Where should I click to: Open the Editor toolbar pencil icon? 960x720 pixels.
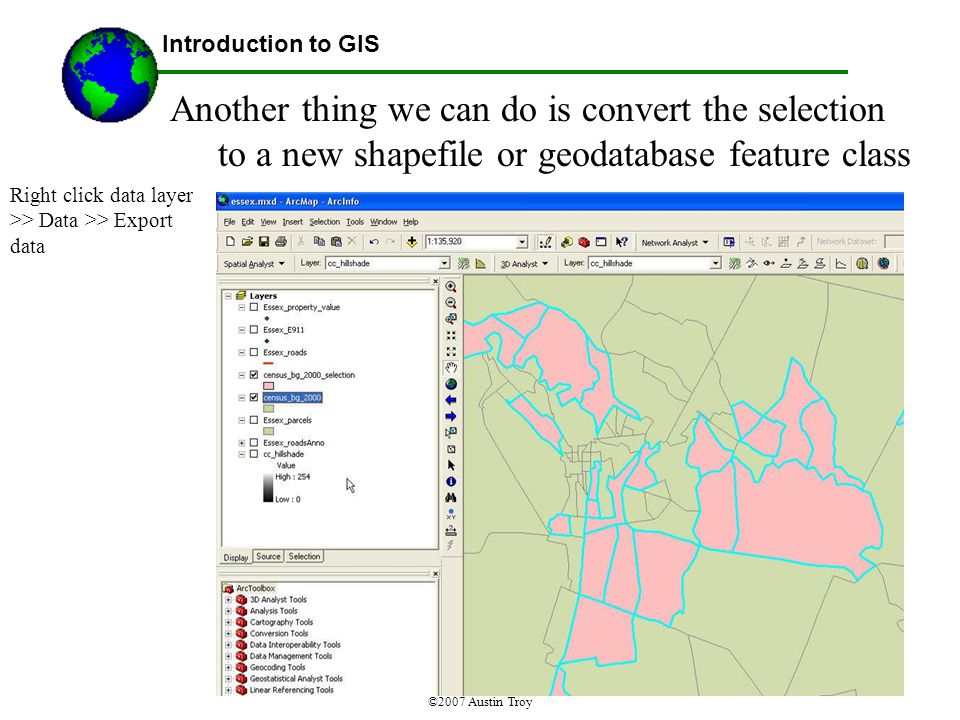(x=545, y=242)
